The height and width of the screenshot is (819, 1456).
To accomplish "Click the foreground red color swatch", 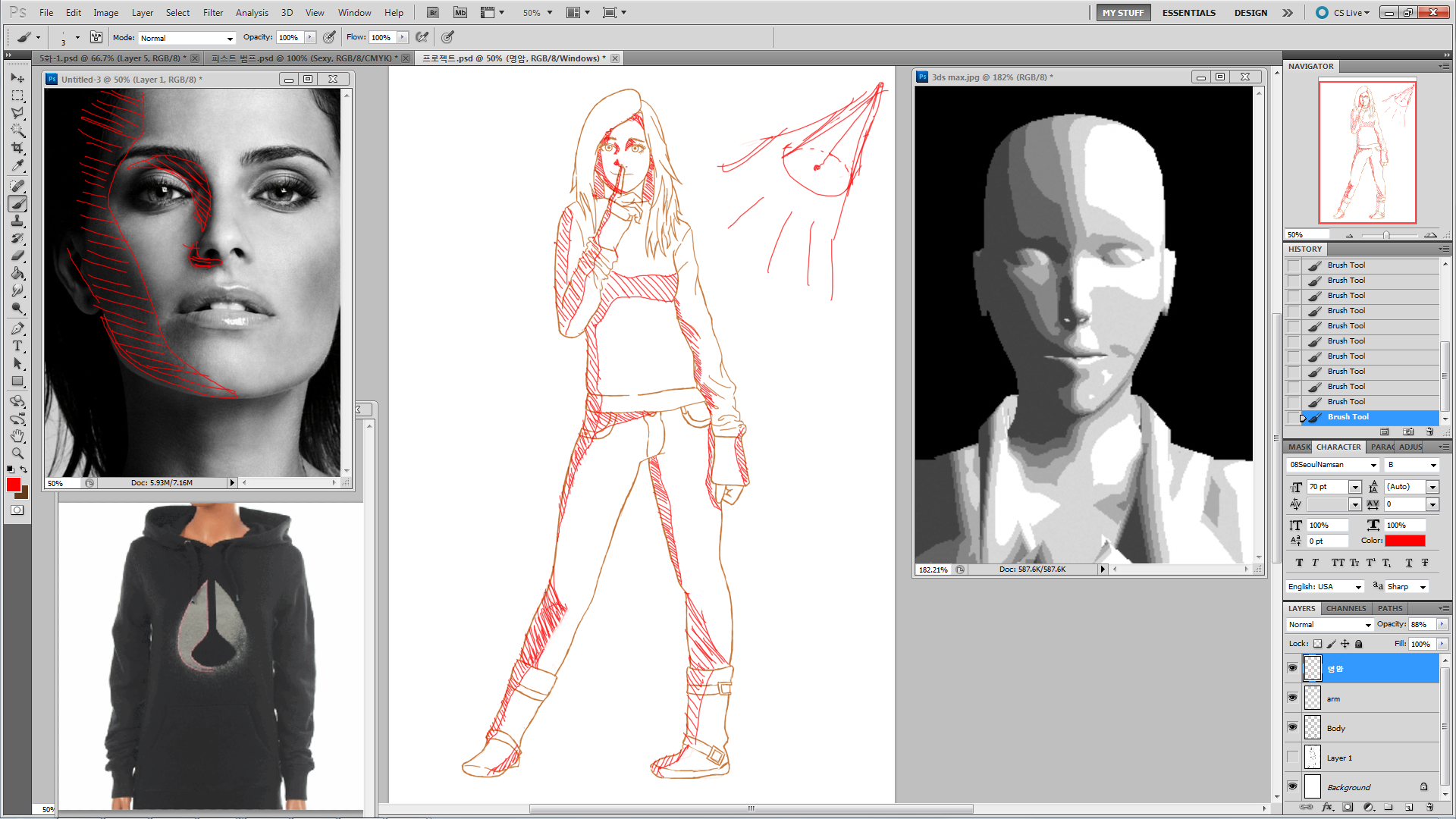I will (14, 485).
